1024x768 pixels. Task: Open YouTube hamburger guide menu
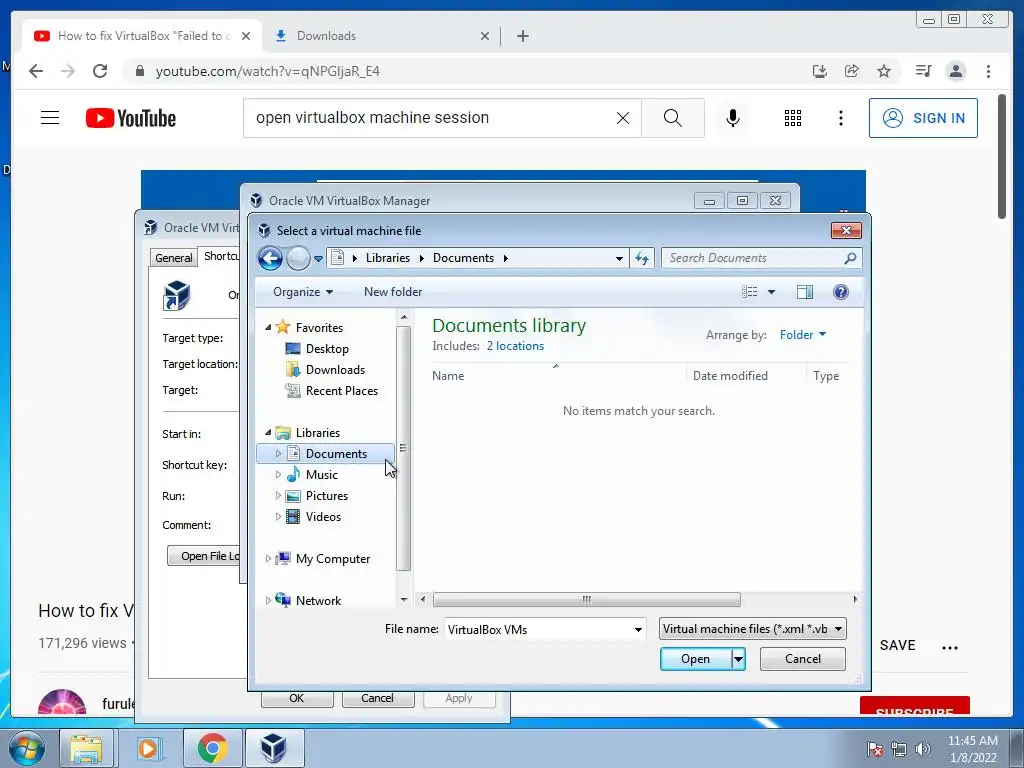[x=50, y=118]
